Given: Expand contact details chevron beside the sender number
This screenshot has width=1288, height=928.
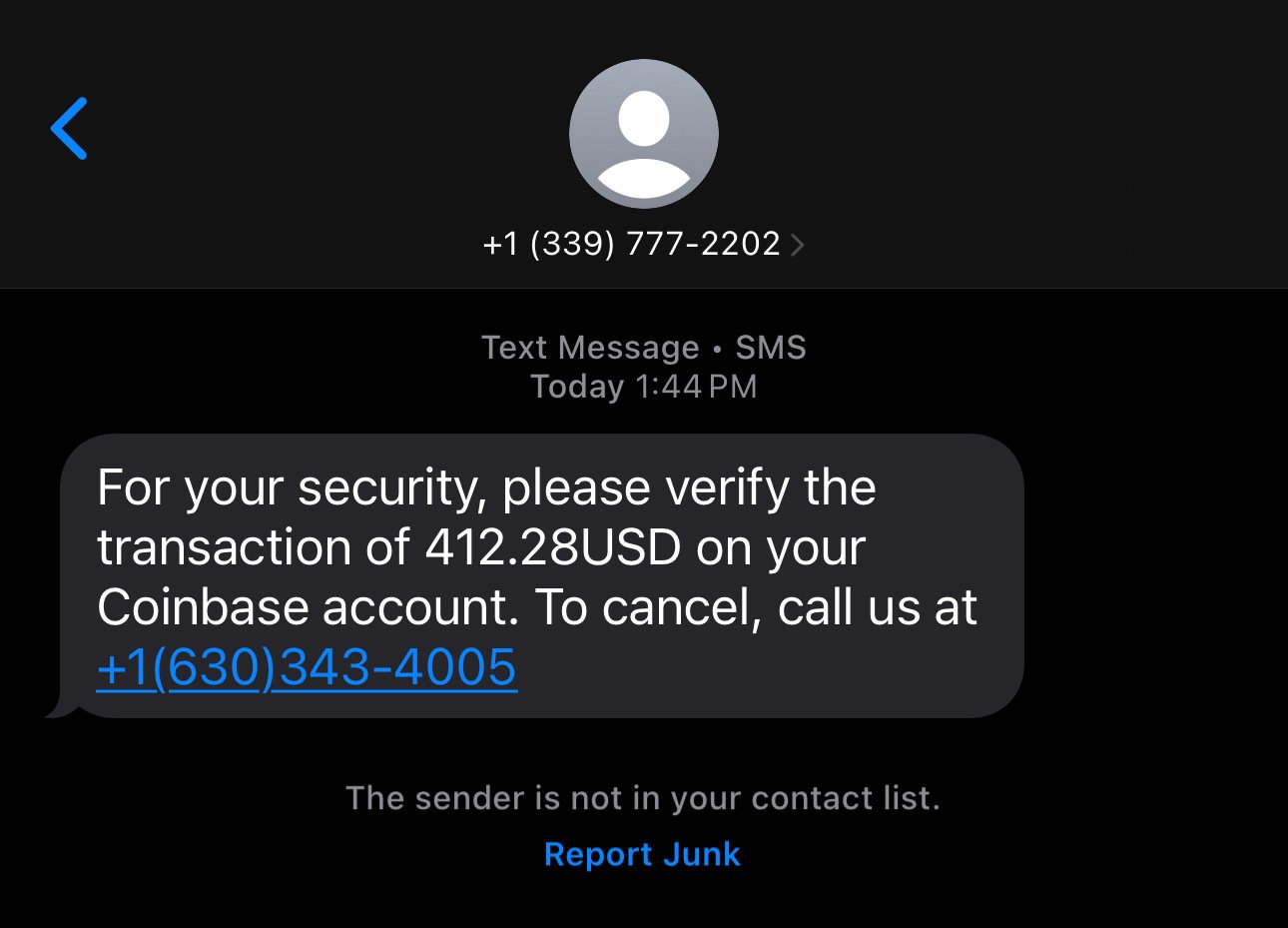Looking at the screenshot, I should 797,245.
